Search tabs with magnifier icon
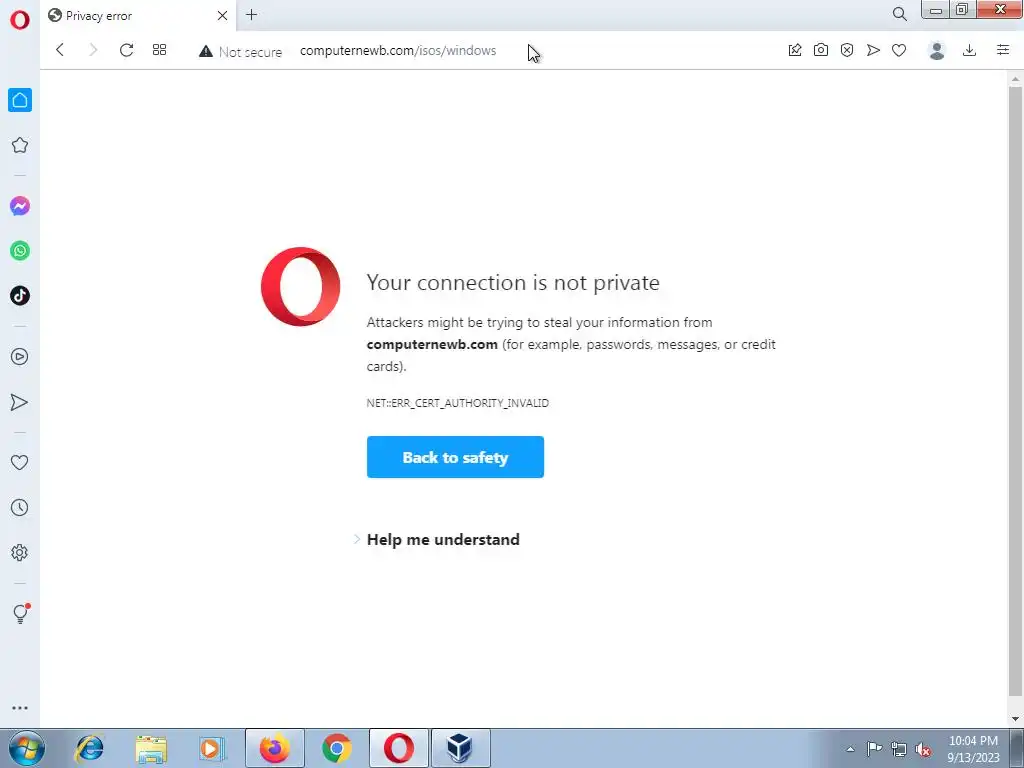 click(900, 14)
